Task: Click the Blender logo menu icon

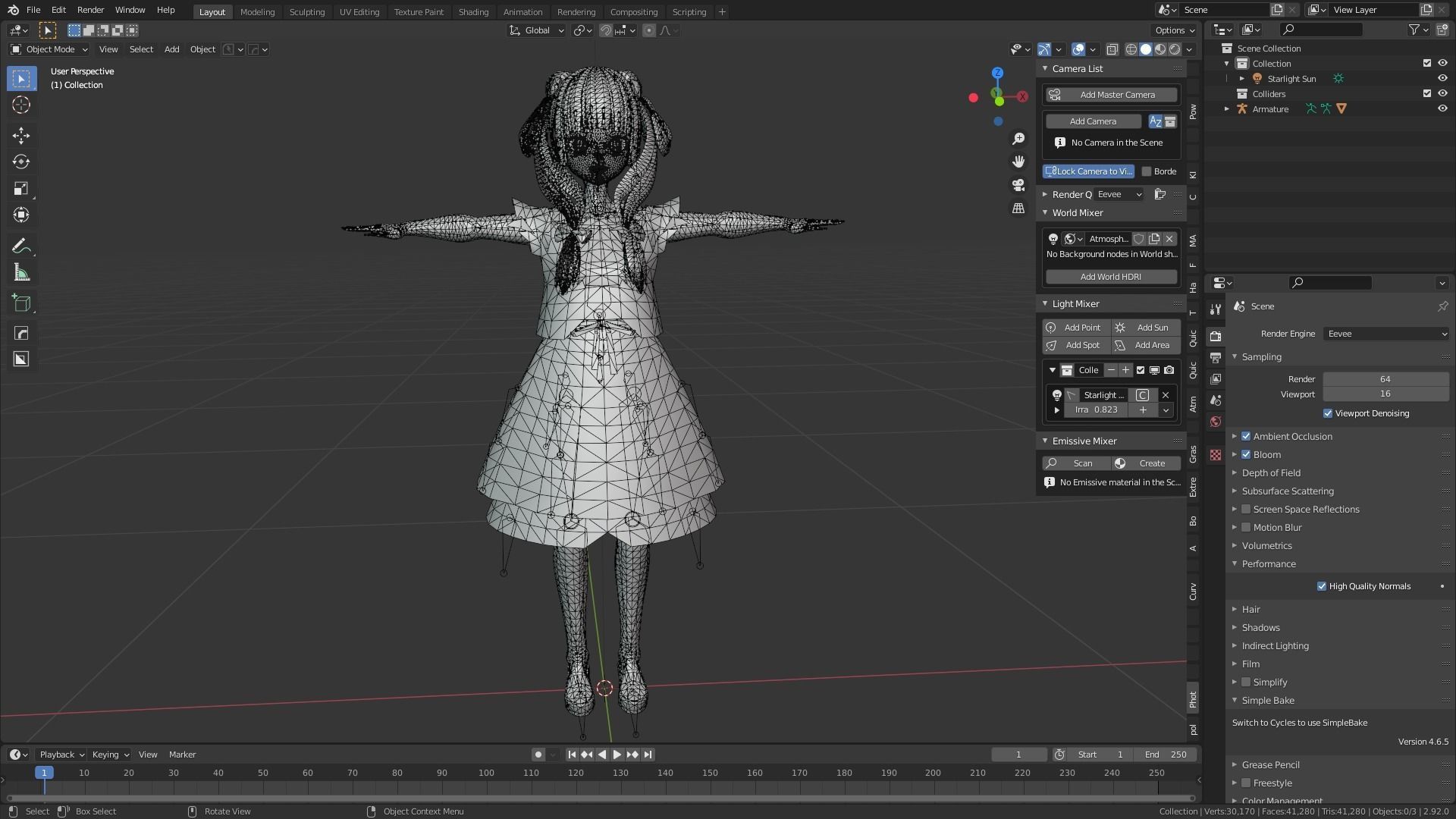Action: pos(13,11)
